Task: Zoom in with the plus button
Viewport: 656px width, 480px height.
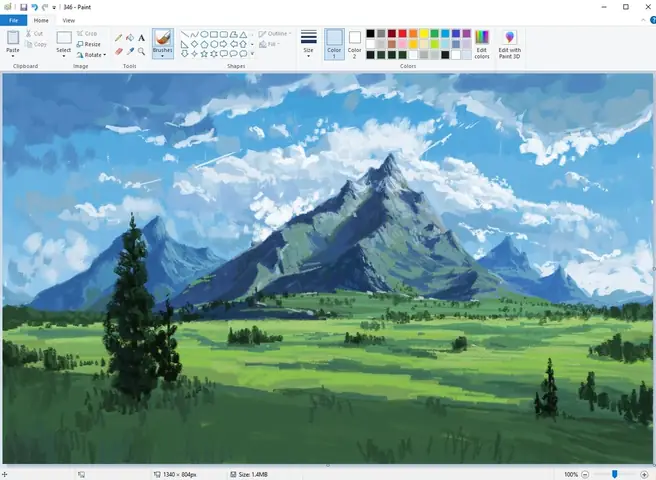Action: [644, 474]
